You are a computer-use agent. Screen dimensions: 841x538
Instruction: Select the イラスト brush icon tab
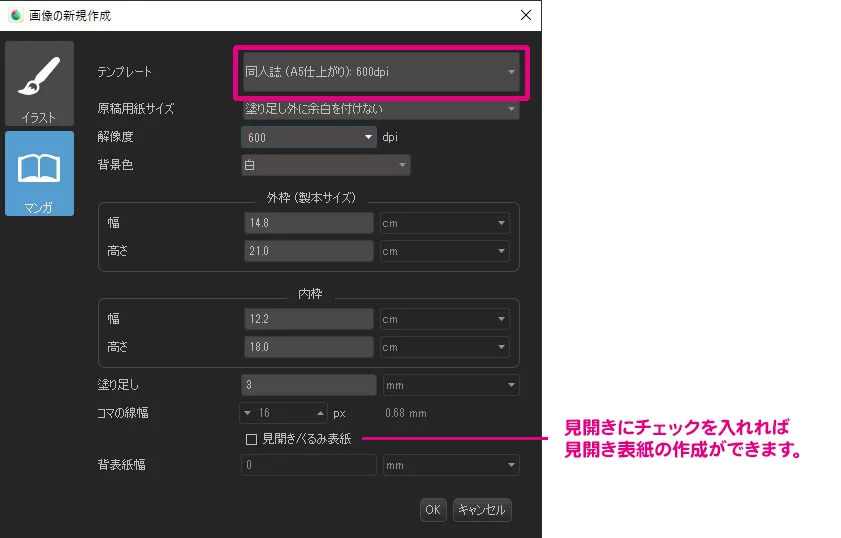39,84
